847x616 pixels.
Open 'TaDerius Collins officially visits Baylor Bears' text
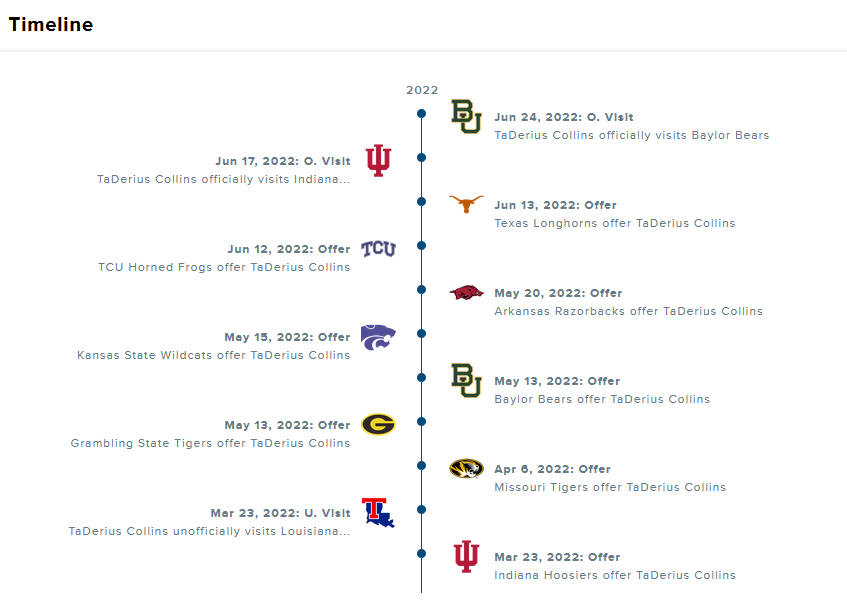click(631, 135)
